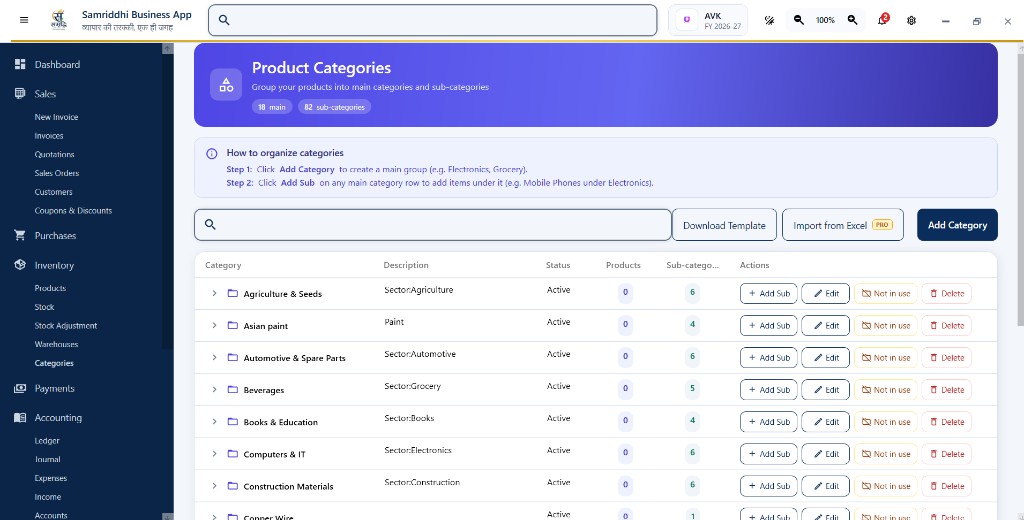This screenshot has width=1024, height=520.
Task: Click the Product Categories header icon
Action: [x=226, y=85]
